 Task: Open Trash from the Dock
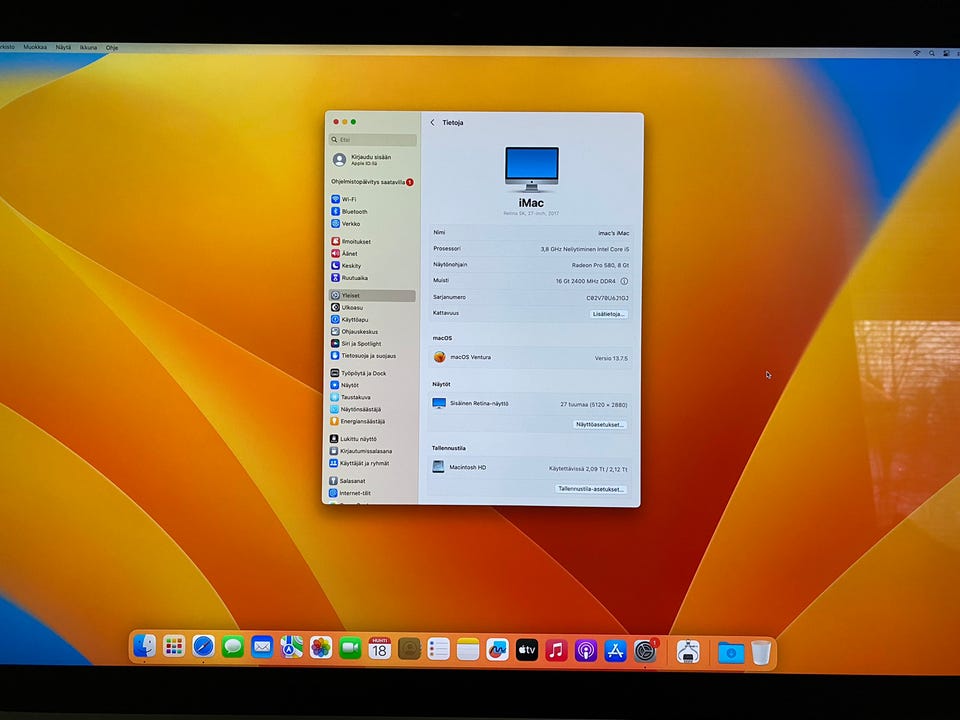point(761,653)
